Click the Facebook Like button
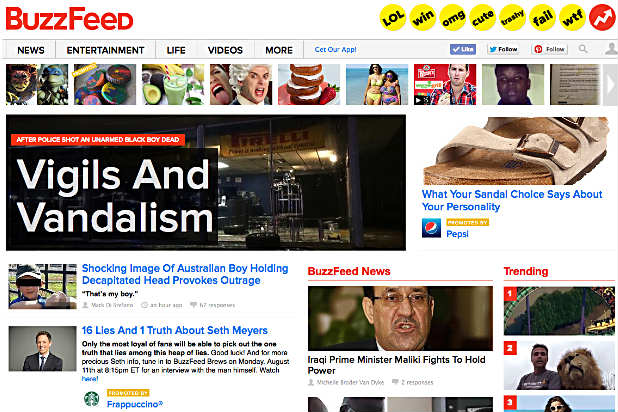618x412 pixels. (x=463, y=49)
